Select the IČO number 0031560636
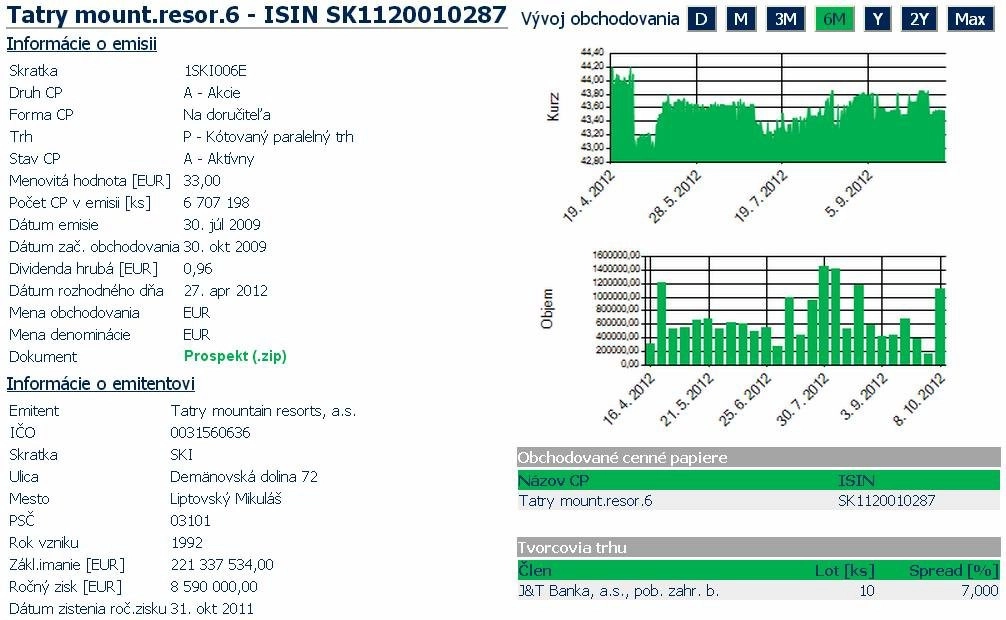 (210, 433)
